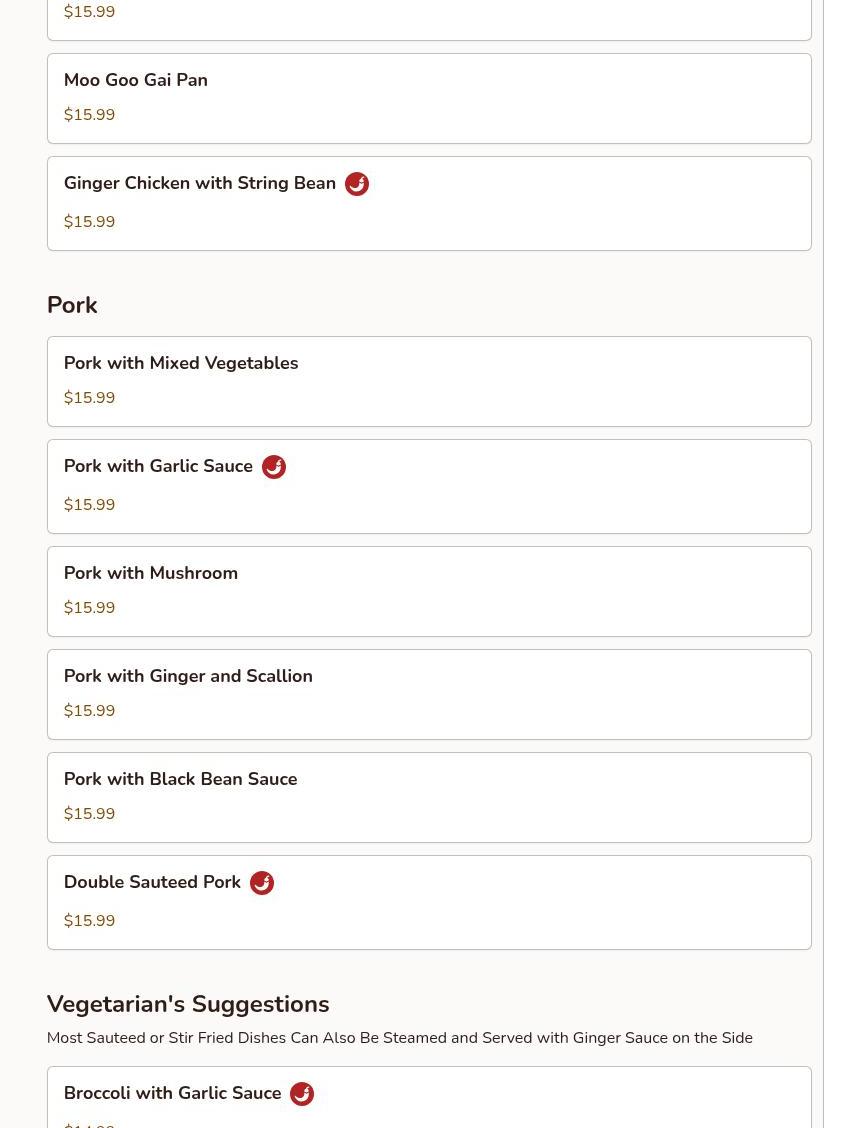Click the $15.99 price under Moo Goo Gai Pan
This screenshot has height=1128, width=844.
point(89,115)
